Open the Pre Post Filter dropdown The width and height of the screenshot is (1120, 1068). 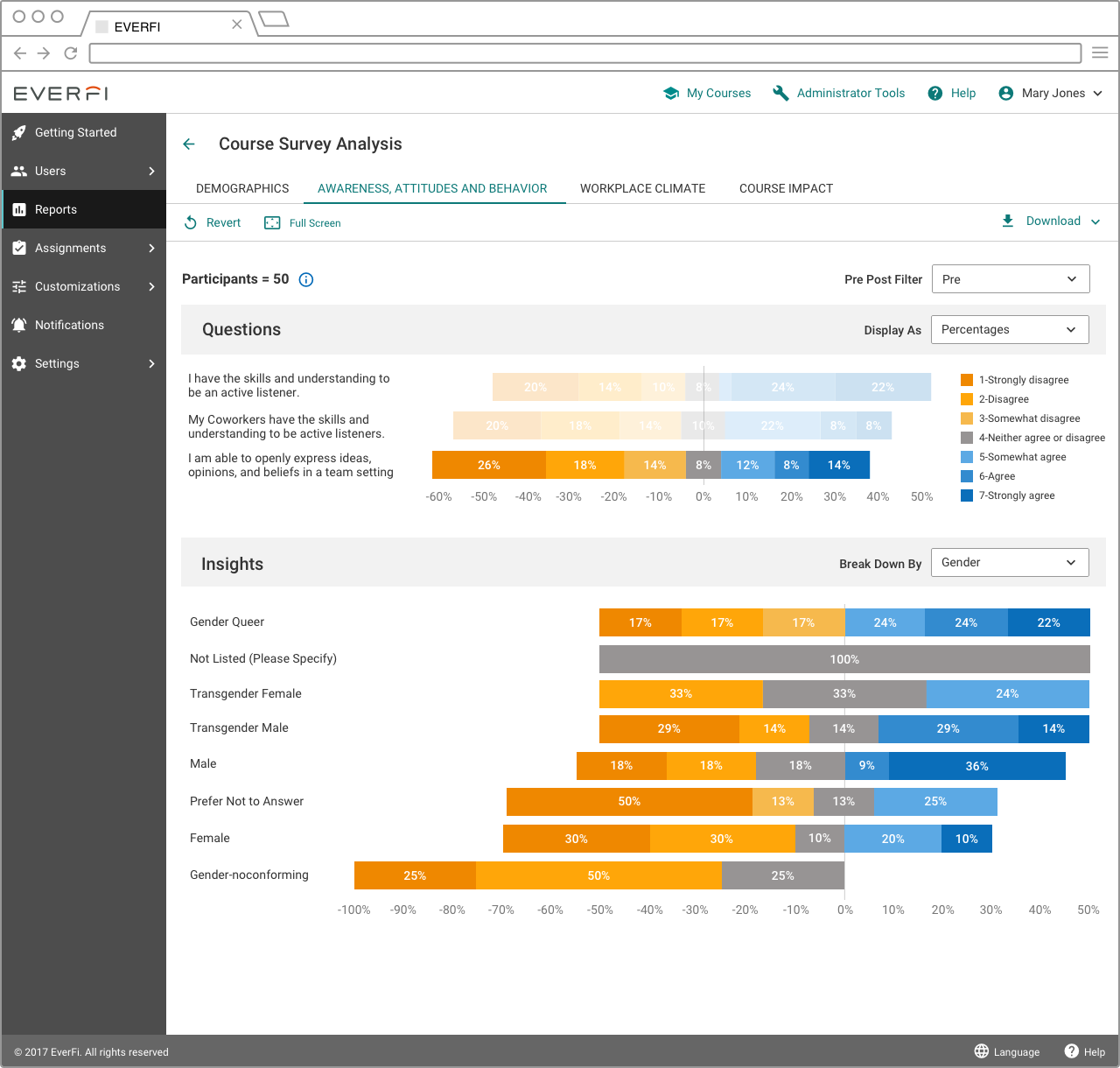(1011, 279)
